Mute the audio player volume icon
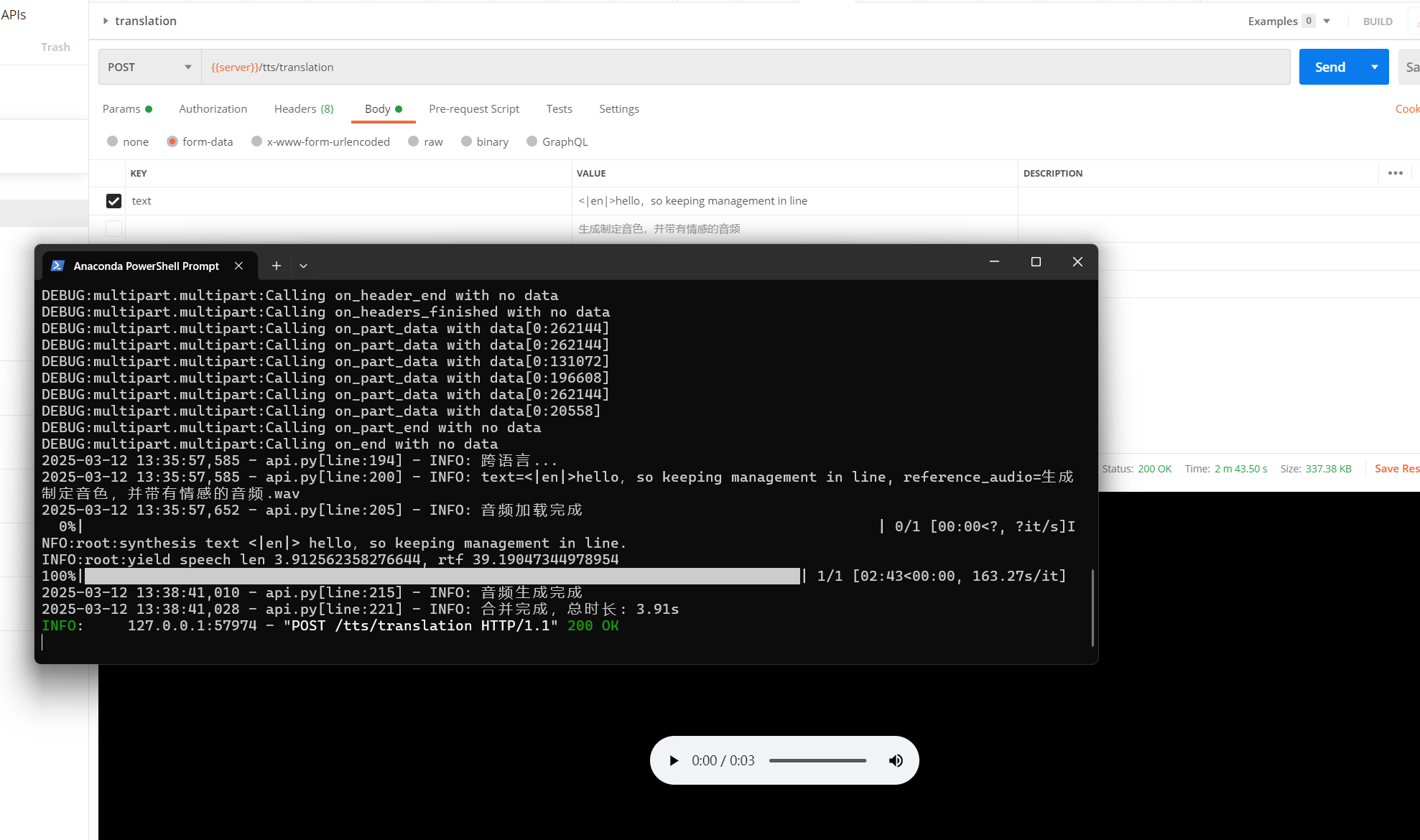The width and height of the screenshot is (1420, 840). (x=896, y=760)
